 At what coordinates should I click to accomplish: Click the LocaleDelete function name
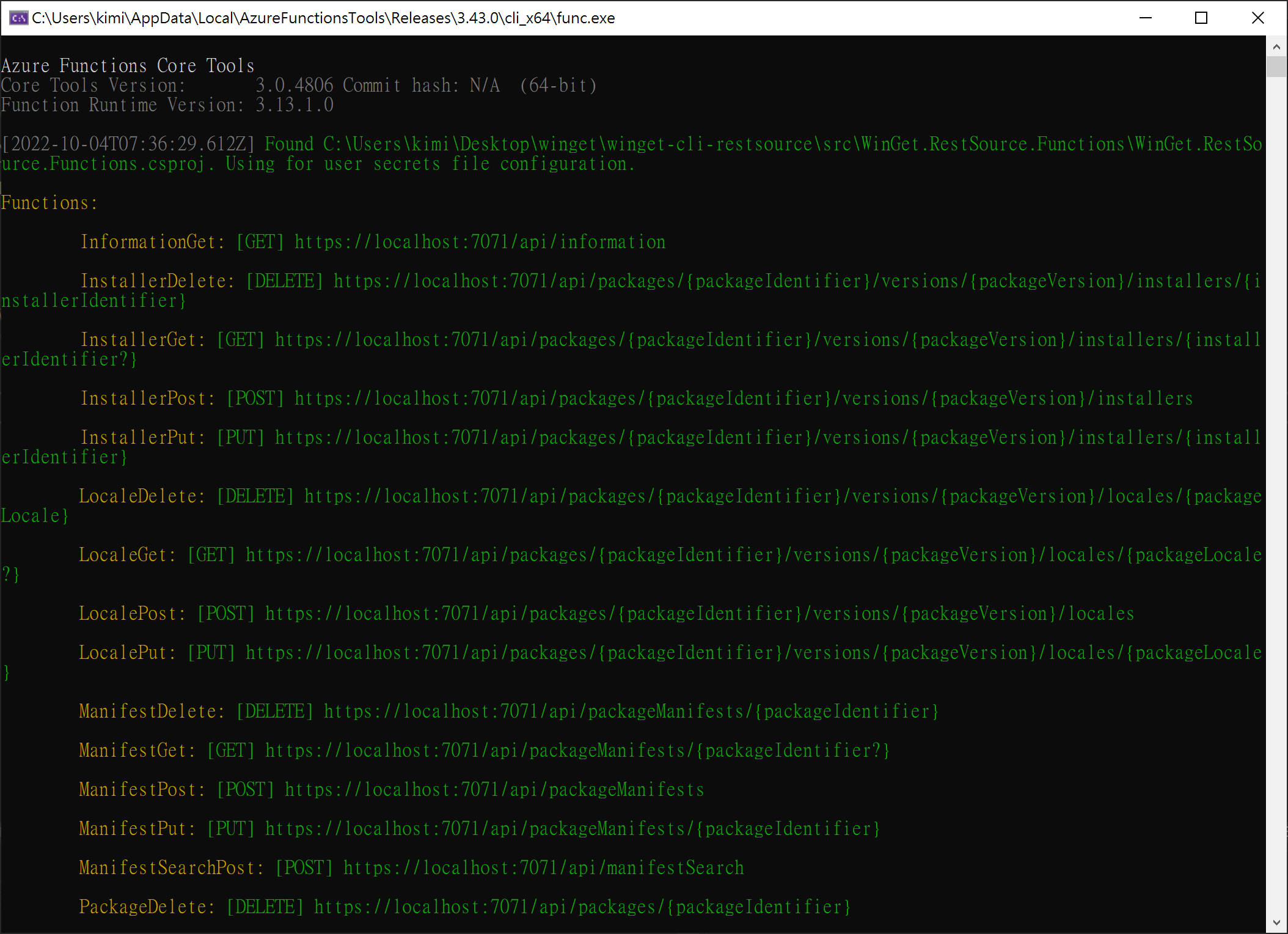coord(142,496)
